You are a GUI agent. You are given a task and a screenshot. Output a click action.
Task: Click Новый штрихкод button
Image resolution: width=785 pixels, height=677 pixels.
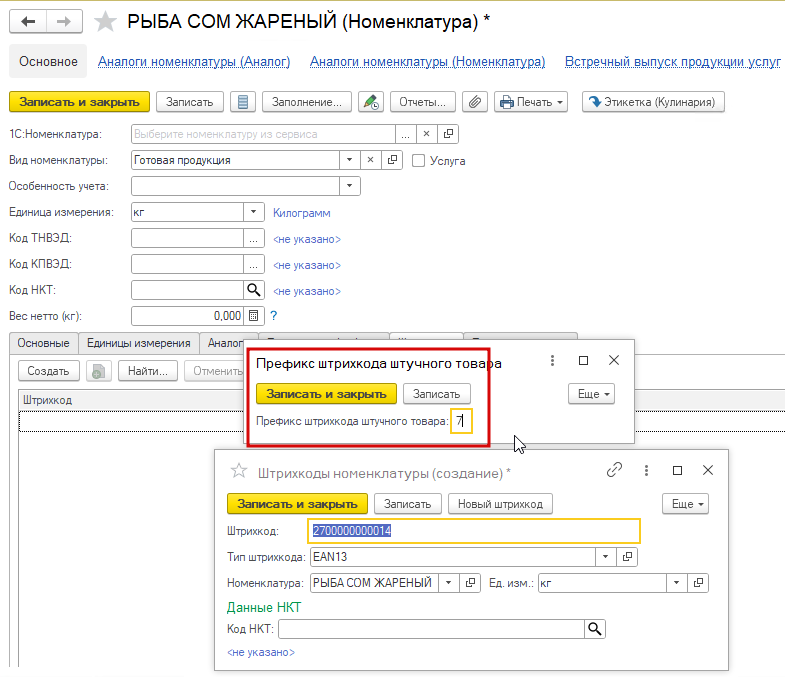pyautogui.click(x=500, y=504)
